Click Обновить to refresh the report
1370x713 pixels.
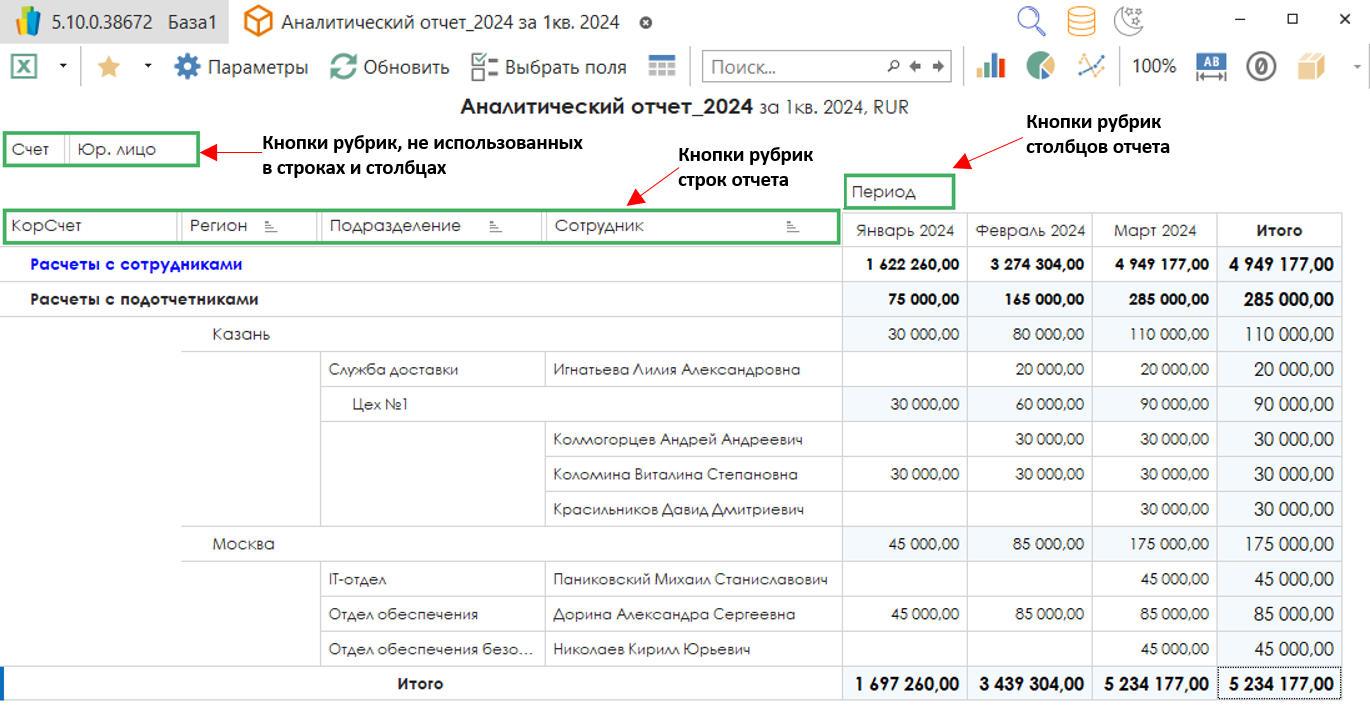(x=390, y=67)
